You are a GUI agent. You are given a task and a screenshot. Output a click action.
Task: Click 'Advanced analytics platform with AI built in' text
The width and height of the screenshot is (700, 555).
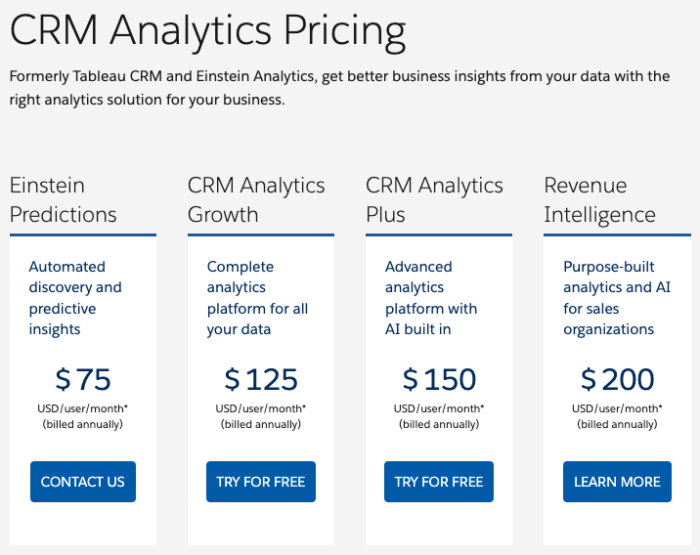pos(431,298)
